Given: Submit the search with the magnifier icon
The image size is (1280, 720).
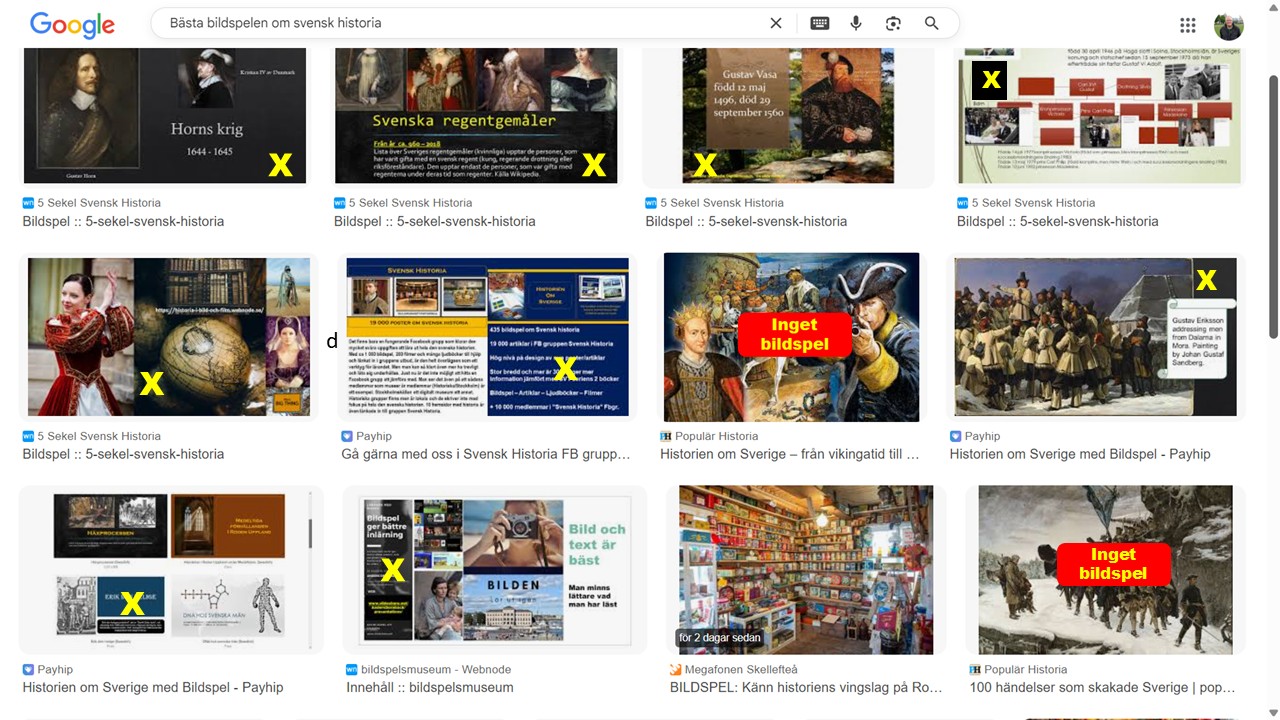Looking at the screenshot, I should tap(932, 23).
